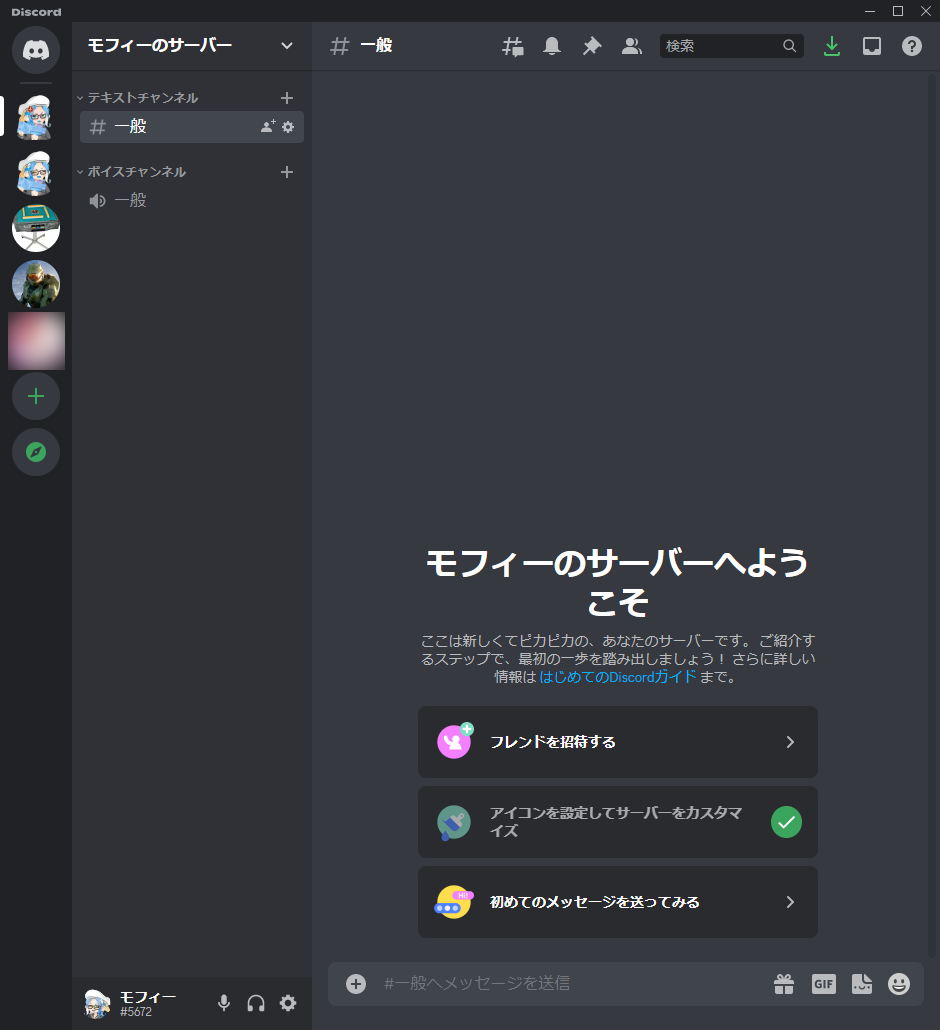The width and height of the screenshot is (940, 1030).
Task: Open Discord home direct messages icon
Action: point(35,50)
